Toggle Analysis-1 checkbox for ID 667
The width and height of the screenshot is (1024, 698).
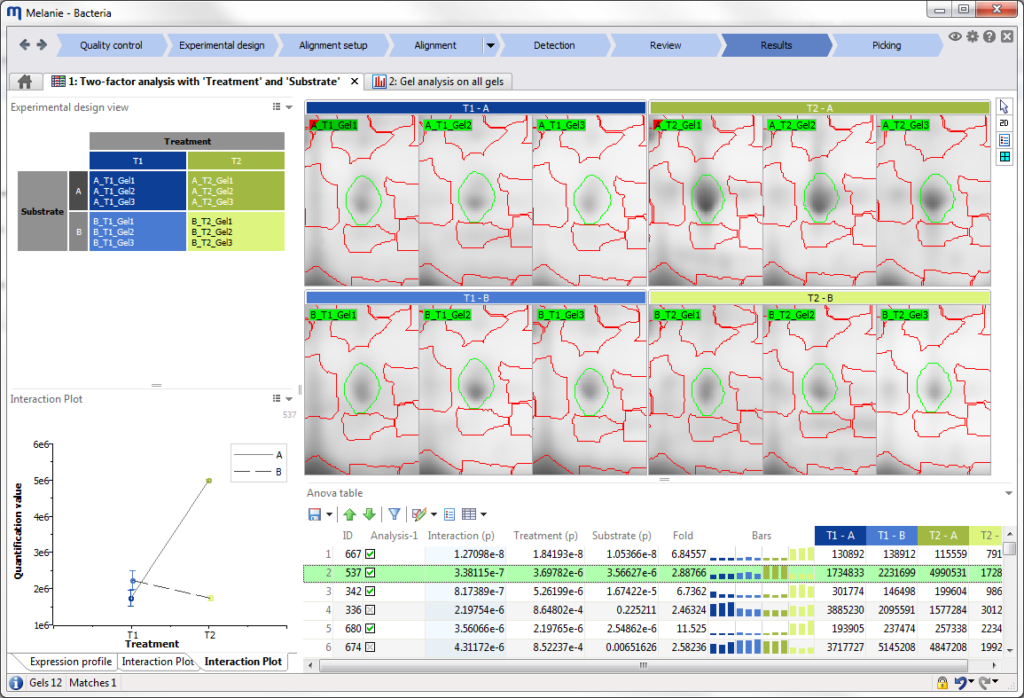370,554
